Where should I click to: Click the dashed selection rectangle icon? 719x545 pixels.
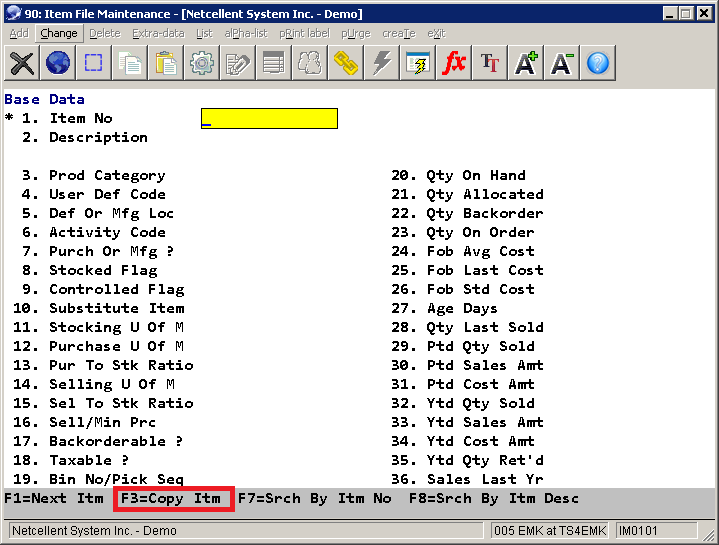pos(94,63)
